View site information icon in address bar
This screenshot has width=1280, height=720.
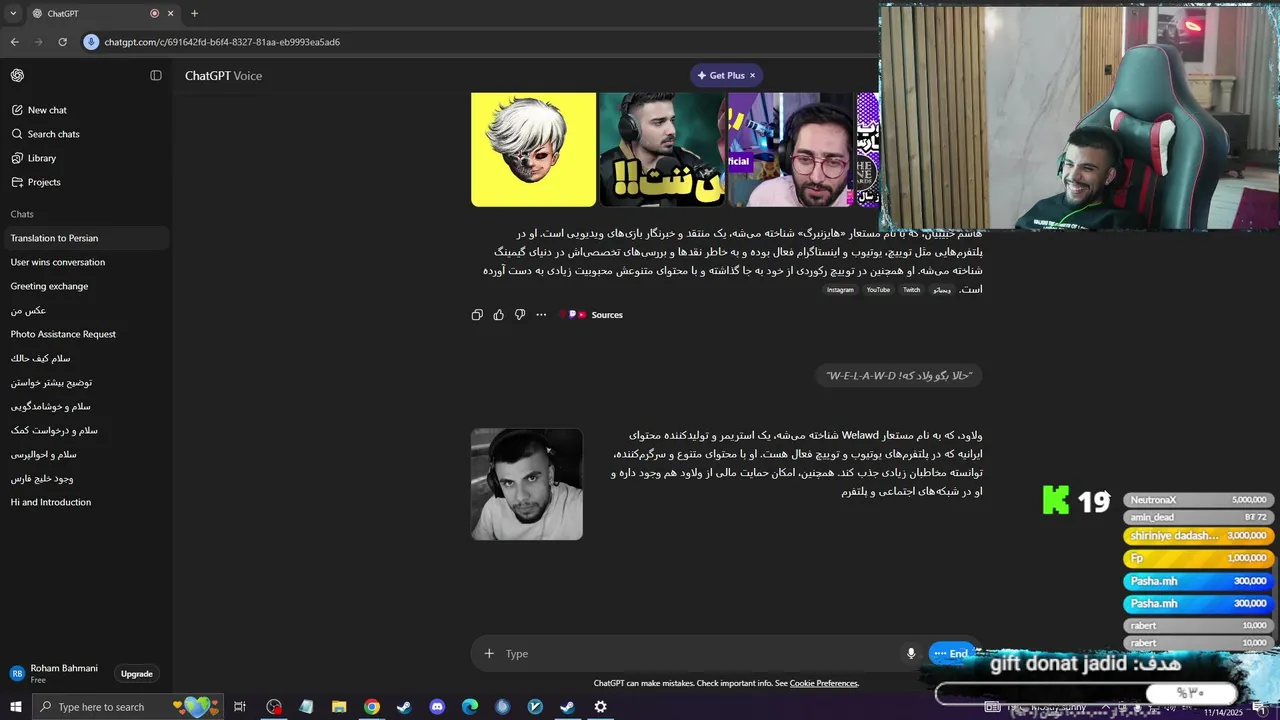pos(91,42)
